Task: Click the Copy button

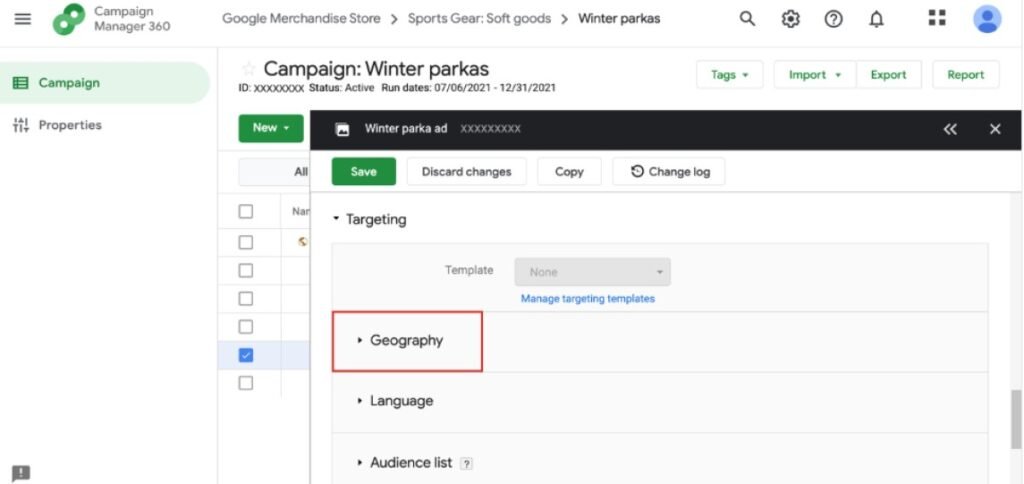Action: coord(569,172)
